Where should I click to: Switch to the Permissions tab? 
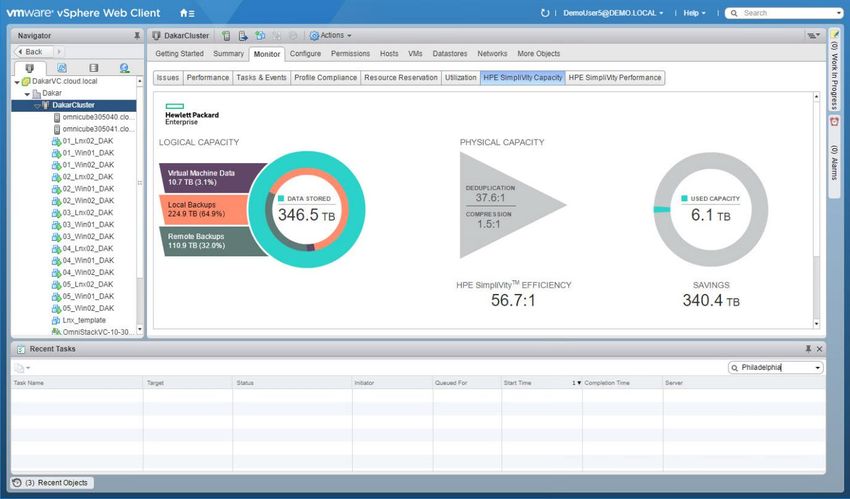(x=350, y=54)
